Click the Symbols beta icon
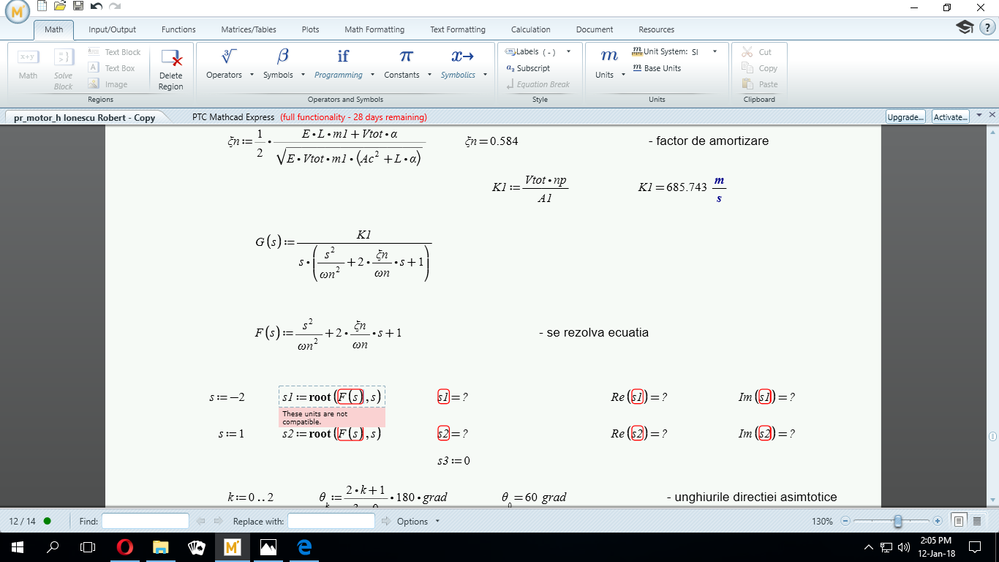This screenshot has height=562, width=999. click(283, 57)
